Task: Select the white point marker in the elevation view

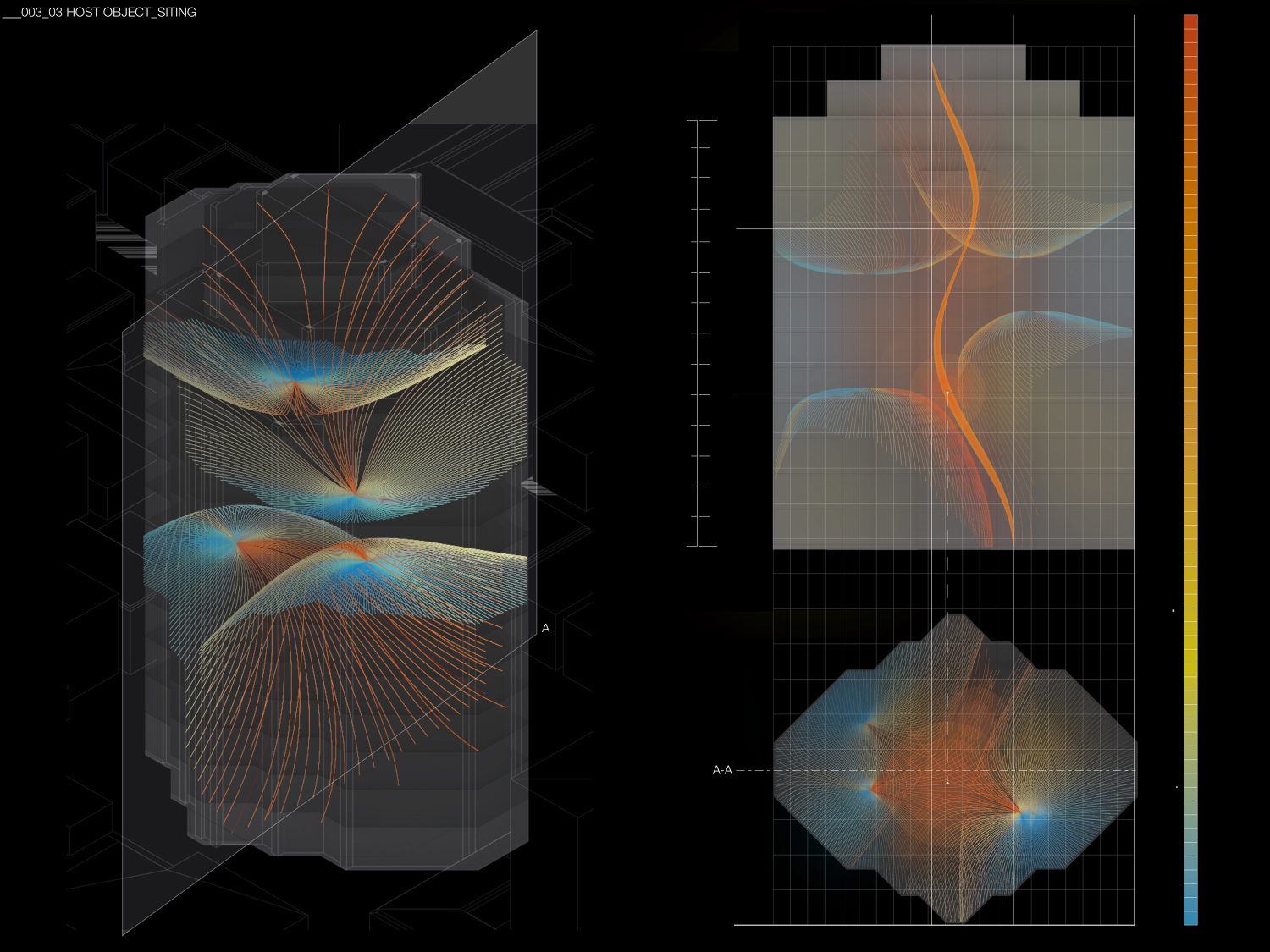Action: point(947,393)
